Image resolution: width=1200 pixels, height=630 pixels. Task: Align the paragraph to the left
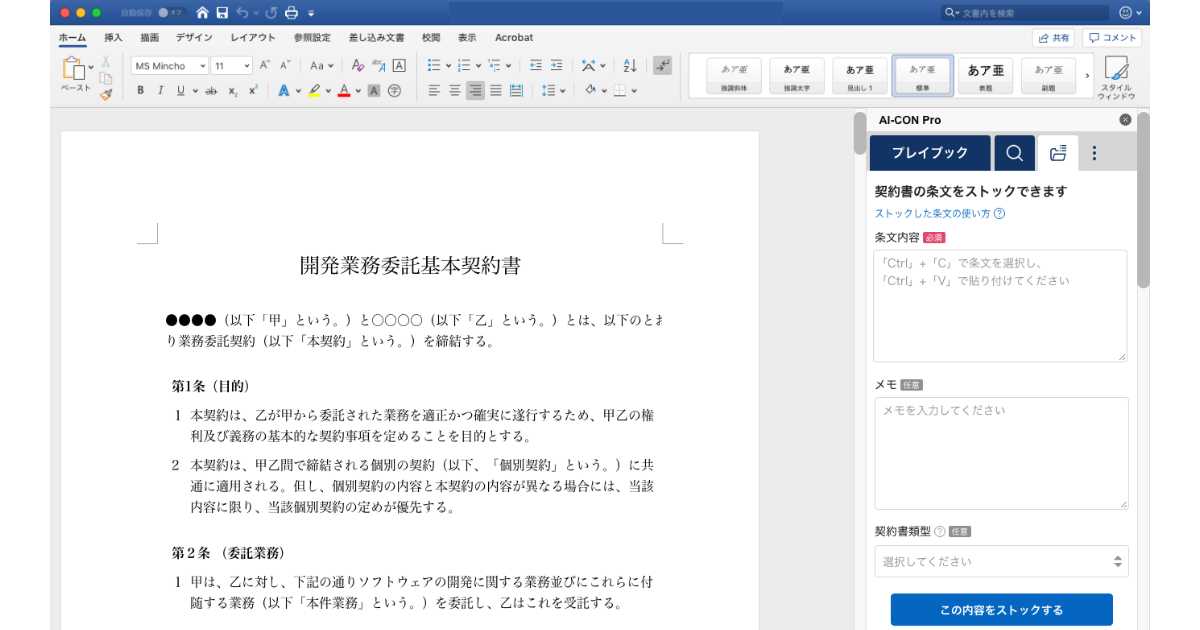434,90
